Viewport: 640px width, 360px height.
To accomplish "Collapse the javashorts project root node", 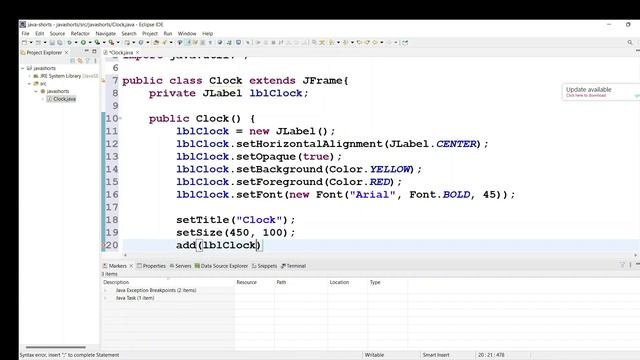I will coord(23,68).
